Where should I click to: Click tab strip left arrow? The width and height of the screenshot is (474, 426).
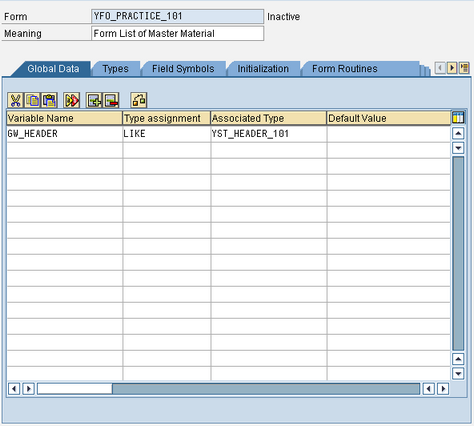(440, 68)
